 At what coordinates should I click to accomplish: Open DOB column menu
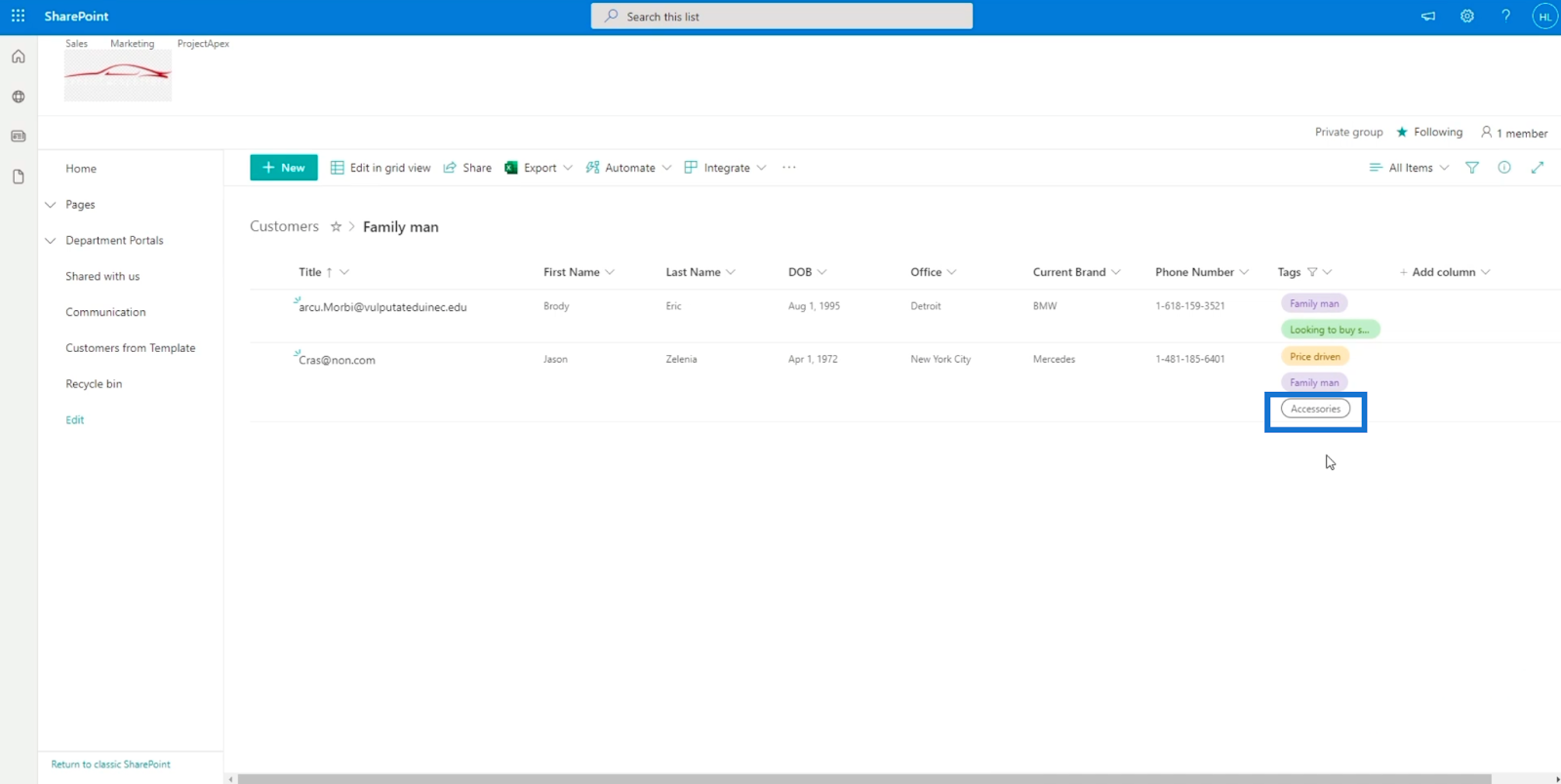click(821, 272)
